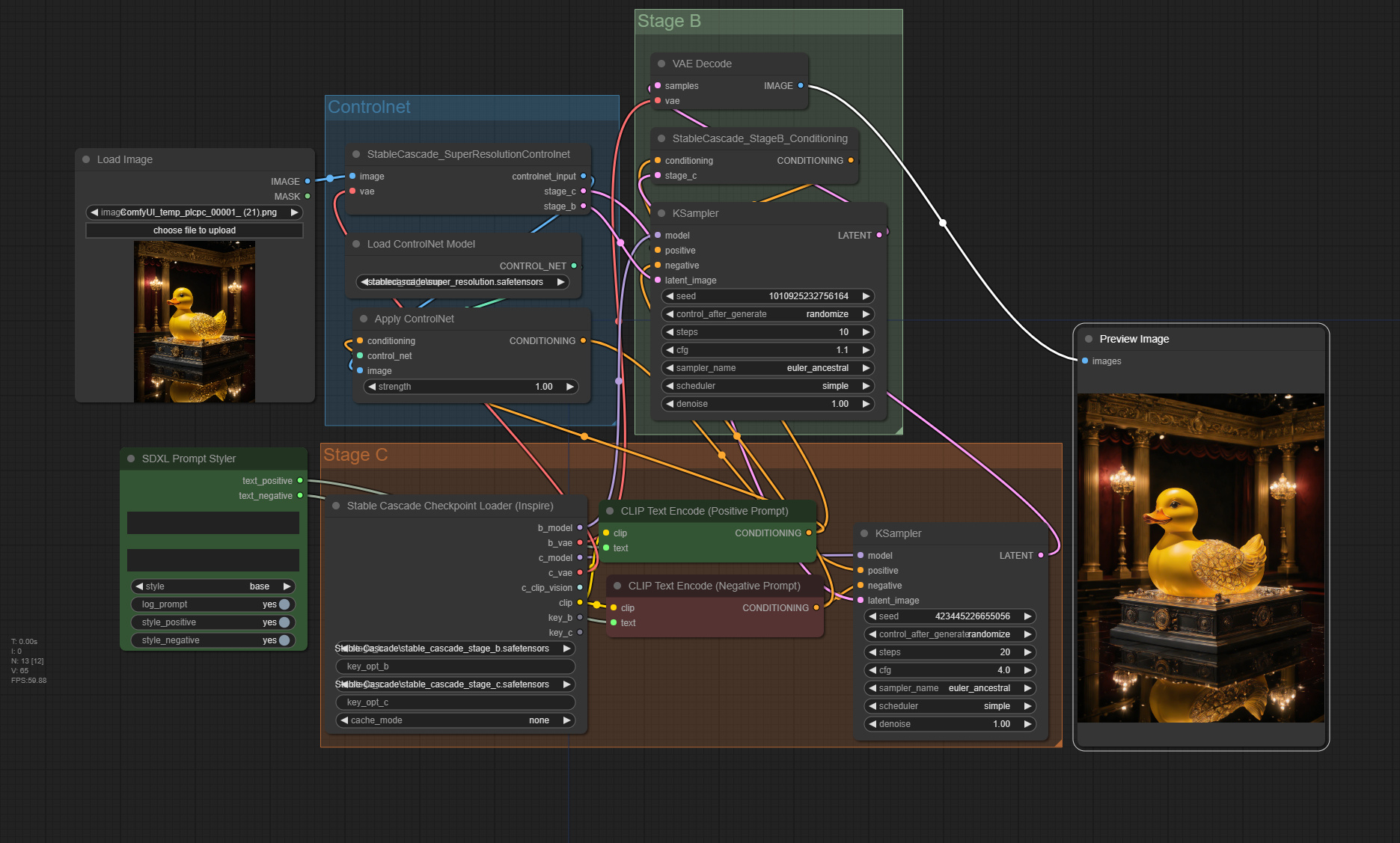The width and height of the screenshot is (1400, 843).
Task: Collapse the VAE Decode node dot
Action: click(x=661, y=64)
